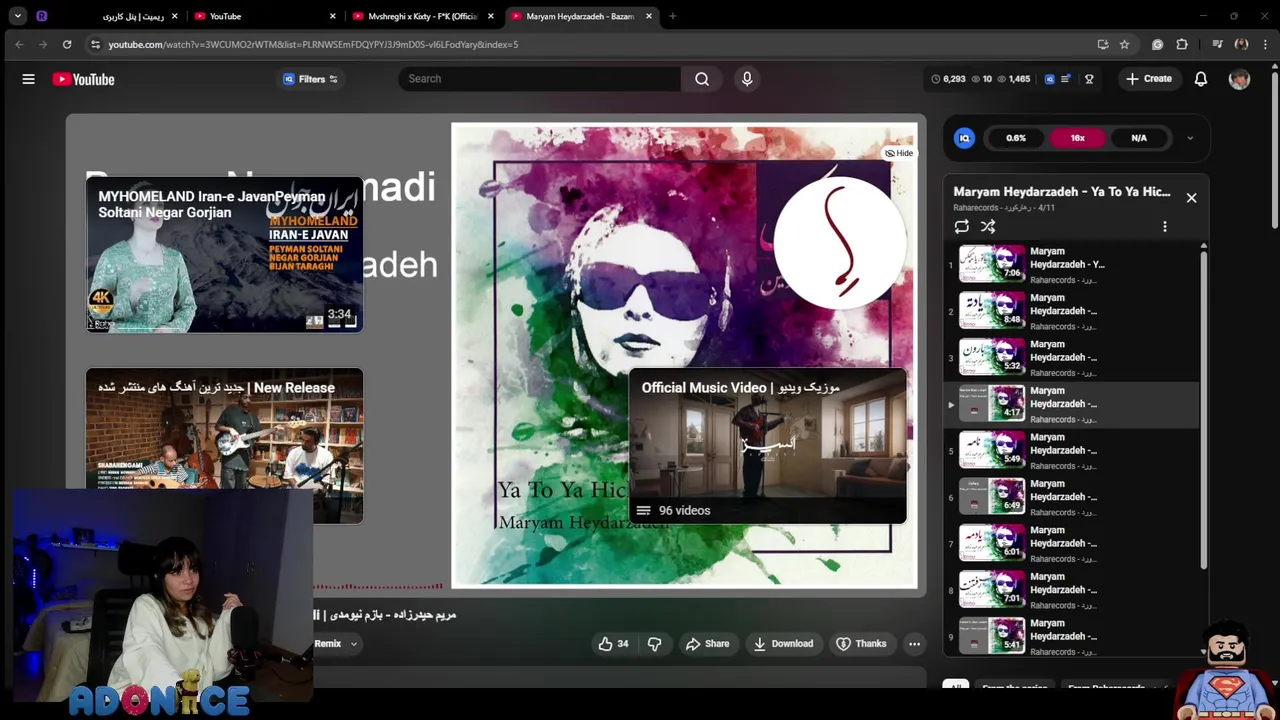This screenshot has height=720, width=1280.
Task: Click the install app icon in address bar
Action: pos(1102,44)
